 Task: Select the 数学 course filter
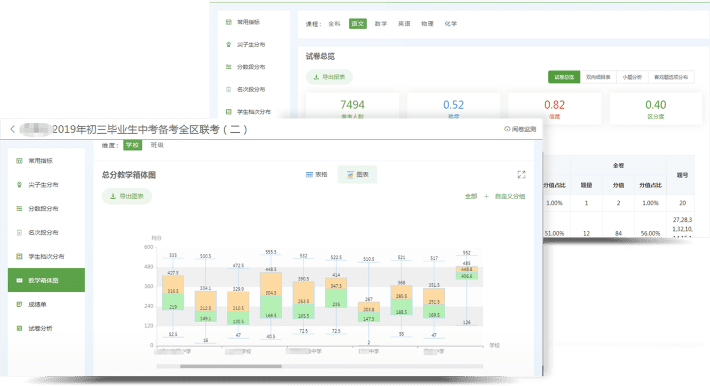point(381,24)
